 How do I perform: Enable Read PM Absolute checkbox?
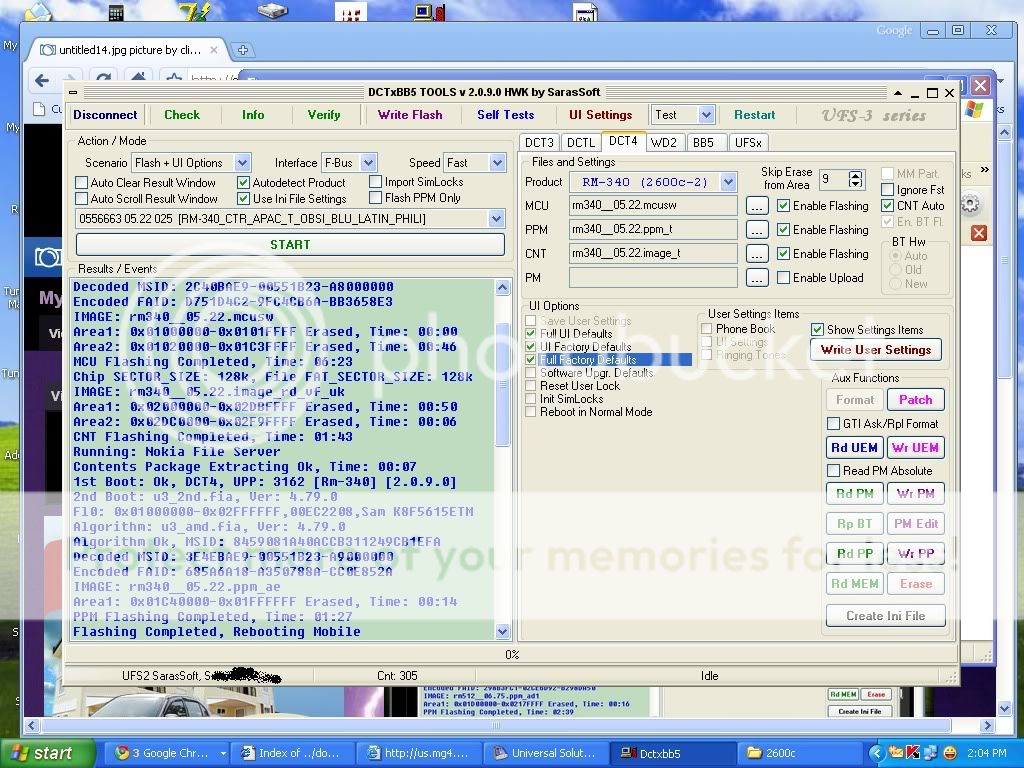click(833, 471)
